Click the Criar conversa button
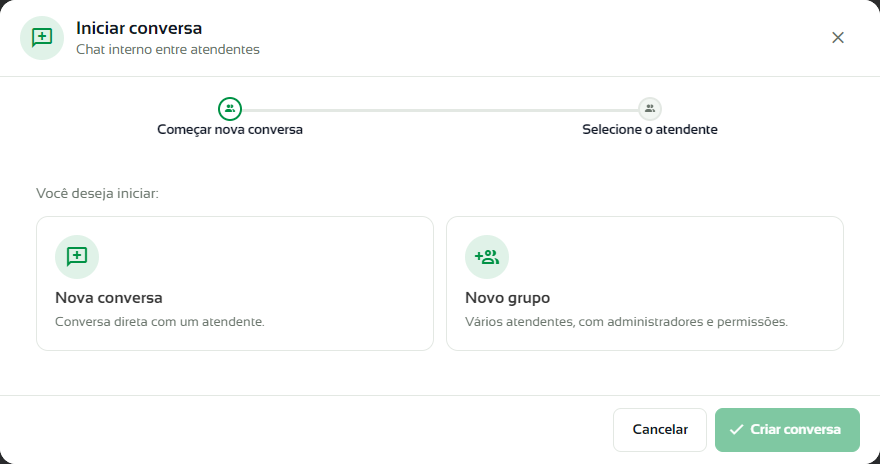This screenshot has width=880, height=464. (787, 430)
